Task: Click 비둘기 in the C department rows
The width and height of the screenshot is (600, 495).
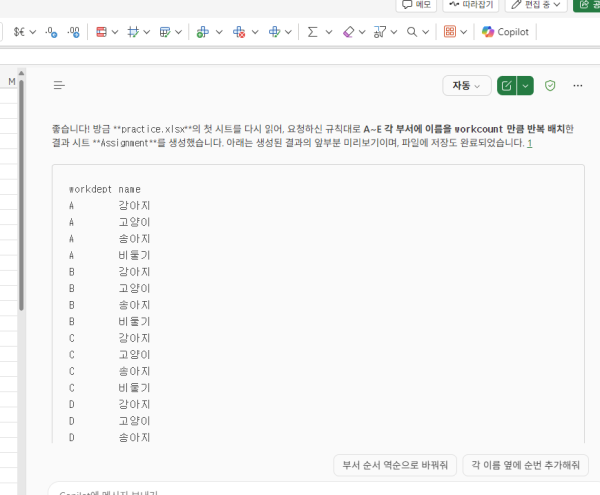Action: coord(134,388)
